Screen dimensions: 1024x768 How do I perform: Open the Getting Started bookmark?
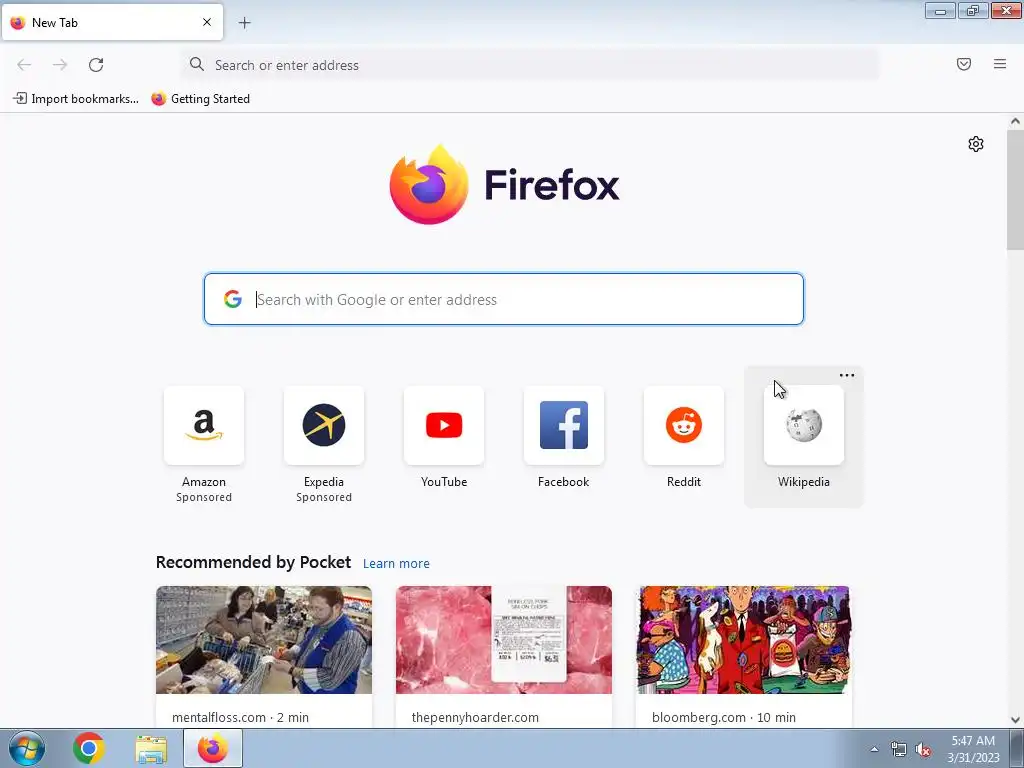[200, 99]
